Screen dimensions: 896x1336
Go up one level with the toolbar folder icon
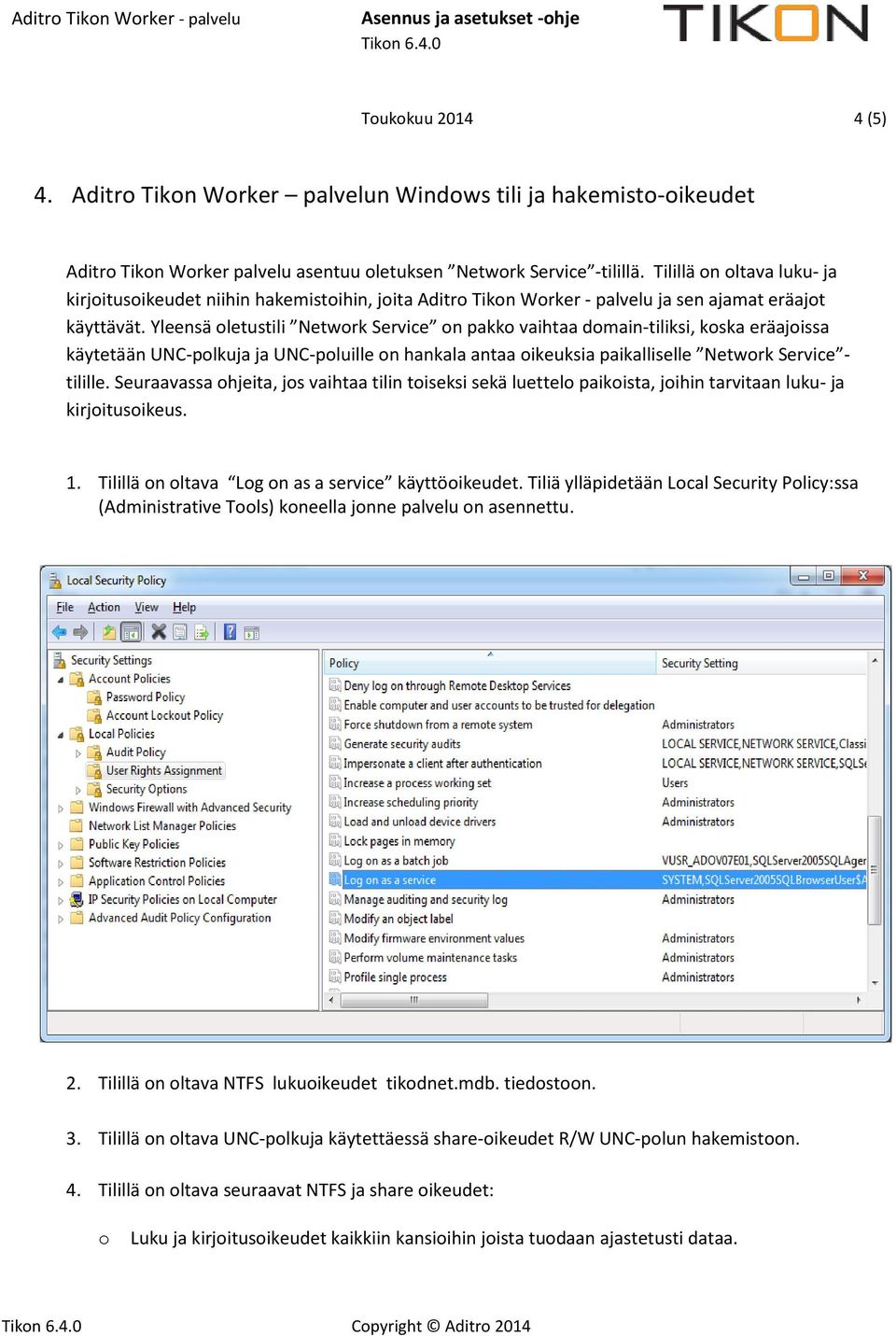pyautogui.click(x=109, y=632)
